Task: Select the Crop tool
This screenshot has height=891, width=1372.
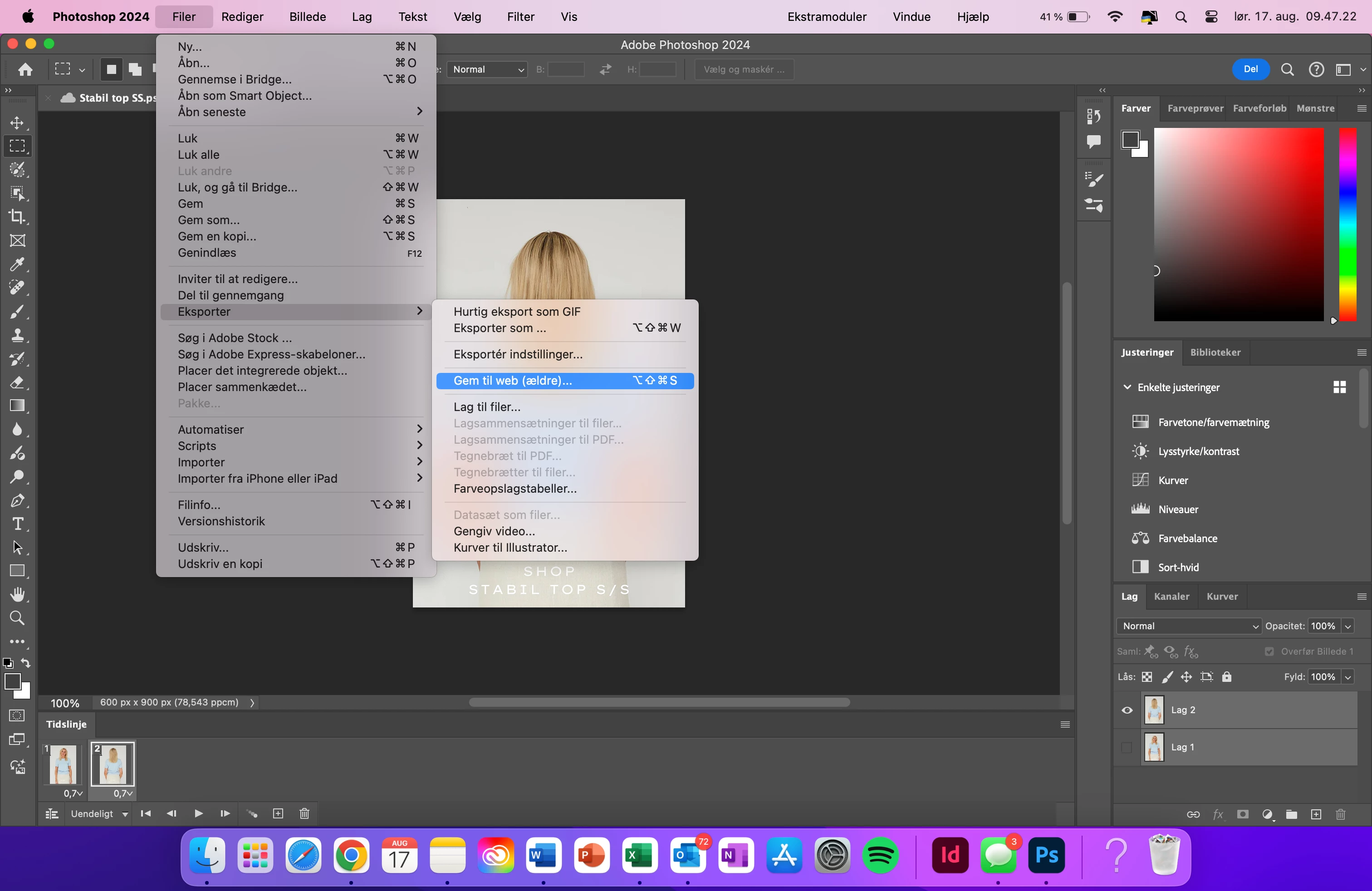Action: point(17,217)
